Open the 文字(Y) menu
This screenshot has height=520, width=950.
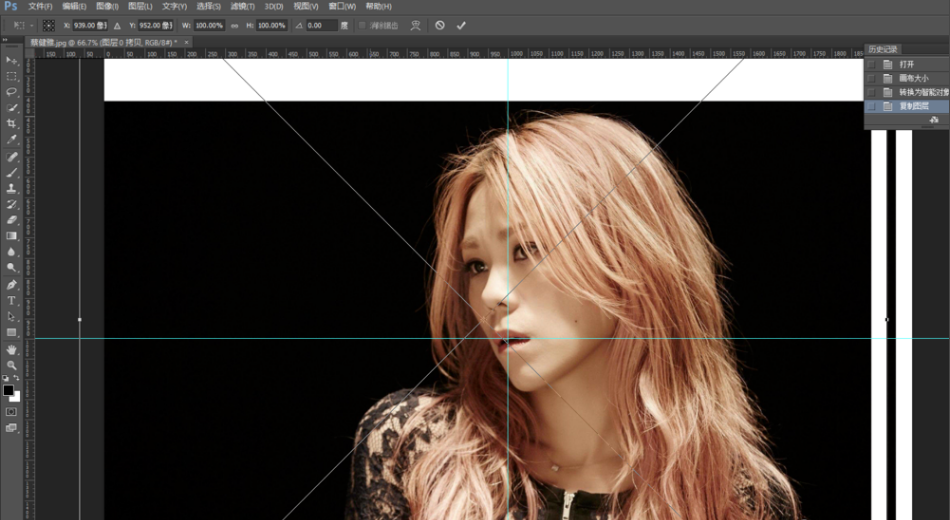click(174, 6)
